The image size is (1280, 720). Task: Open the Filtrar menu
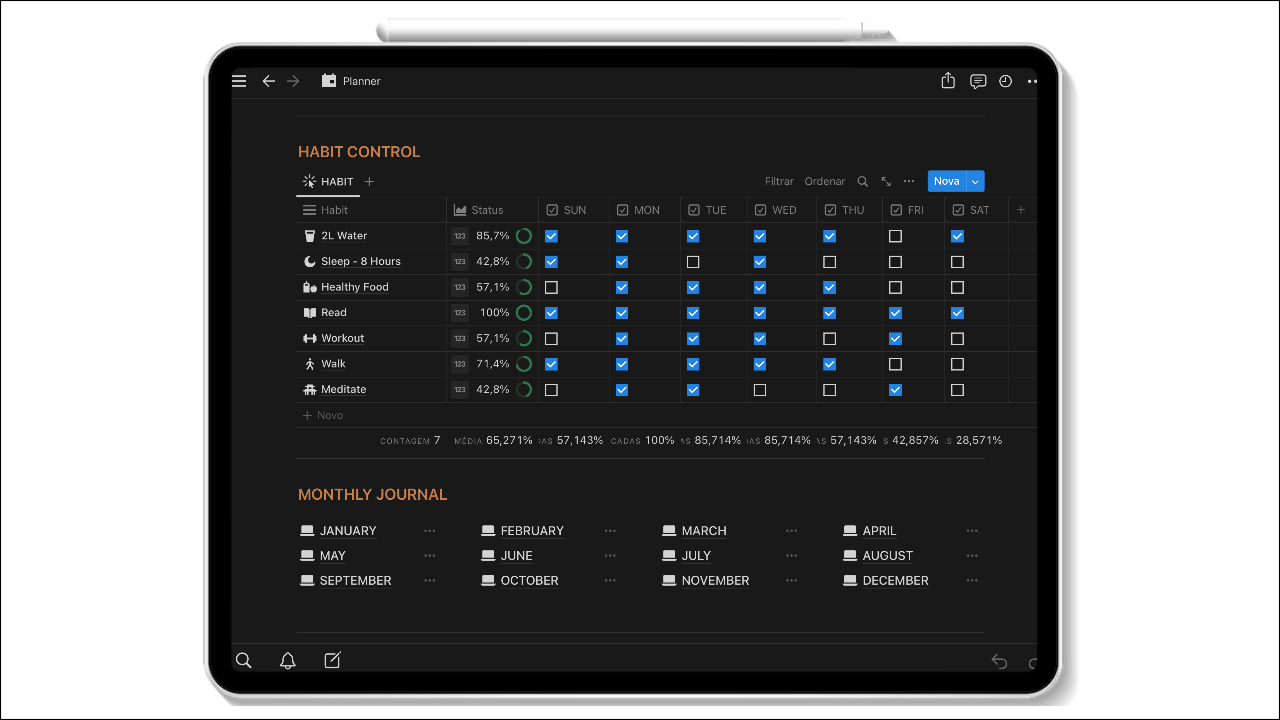(x=778, y=181)
